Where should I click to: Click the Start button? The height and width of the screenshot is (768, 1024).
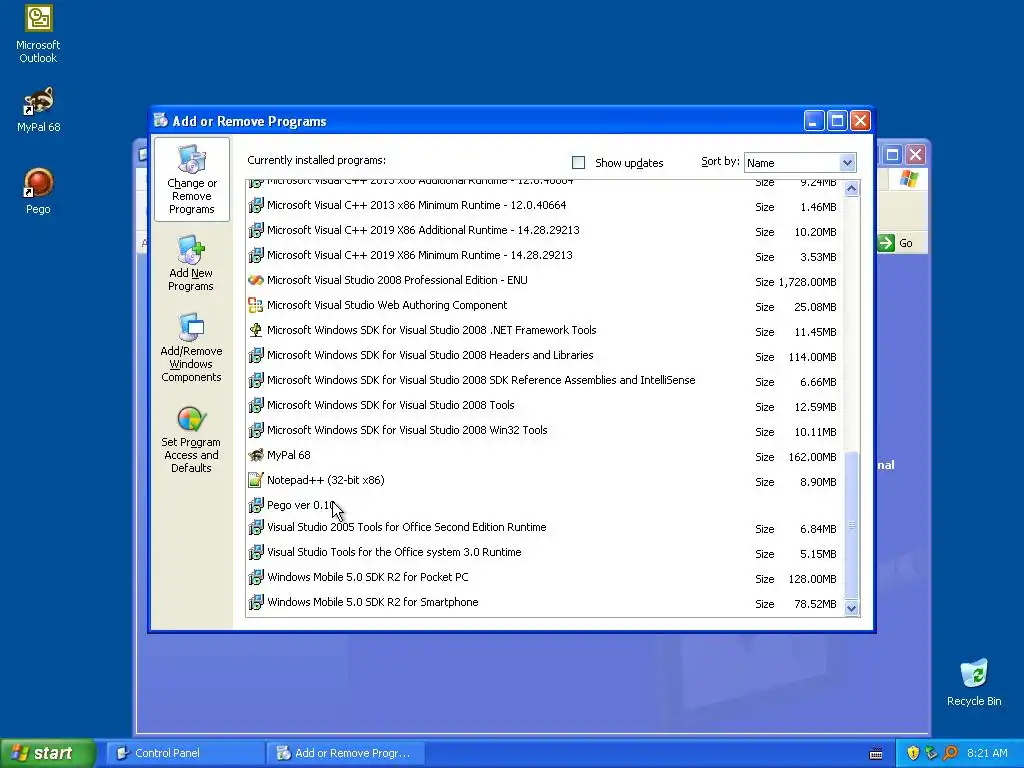pos(48,753)
